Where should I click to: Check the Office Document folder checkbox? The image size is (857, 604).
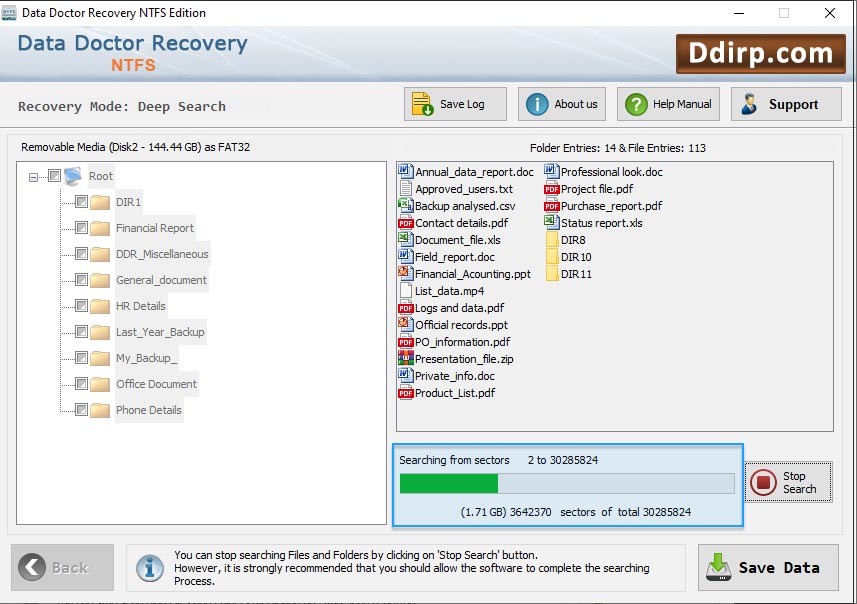[81, 384]
